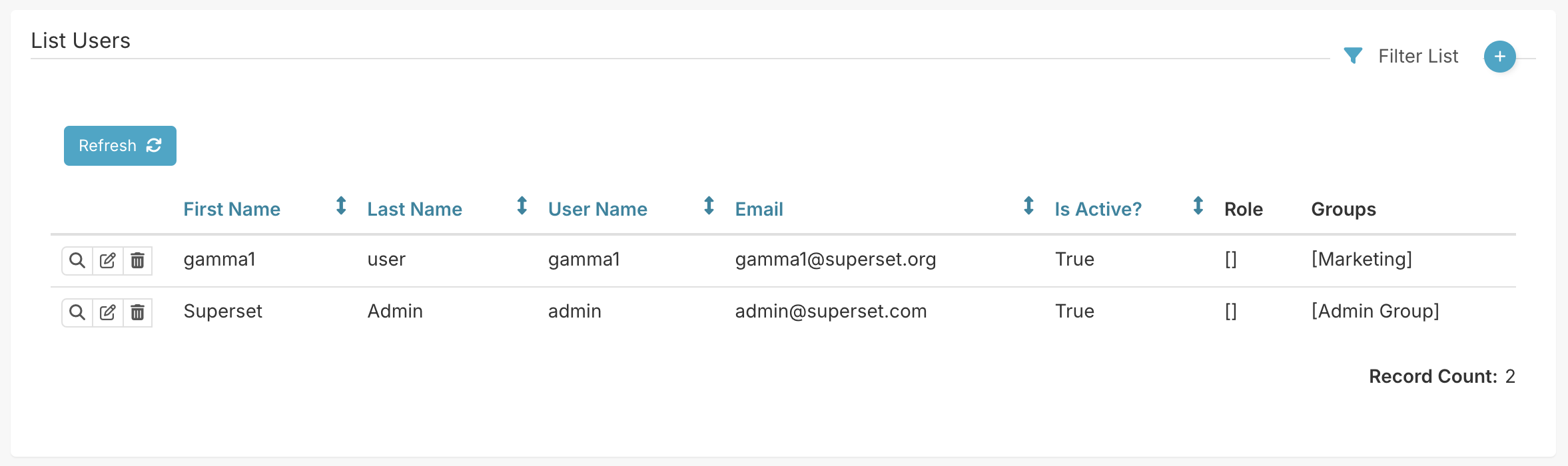Viewport: 1568px width, 466px height.
Task: Toggle sort arrows next to First Name
Action: click(341, 206)
